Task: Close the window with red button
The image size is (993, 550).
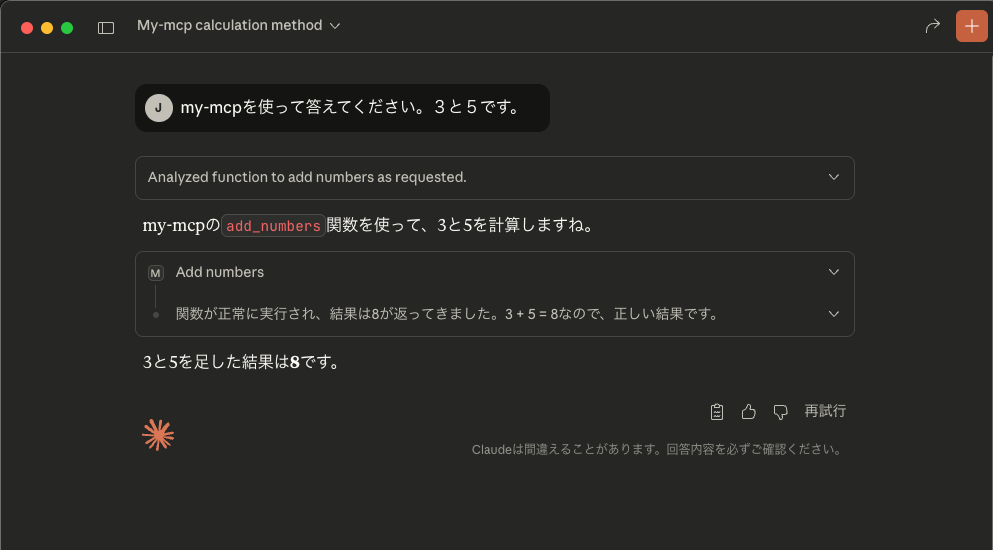Action: (27, 27)
